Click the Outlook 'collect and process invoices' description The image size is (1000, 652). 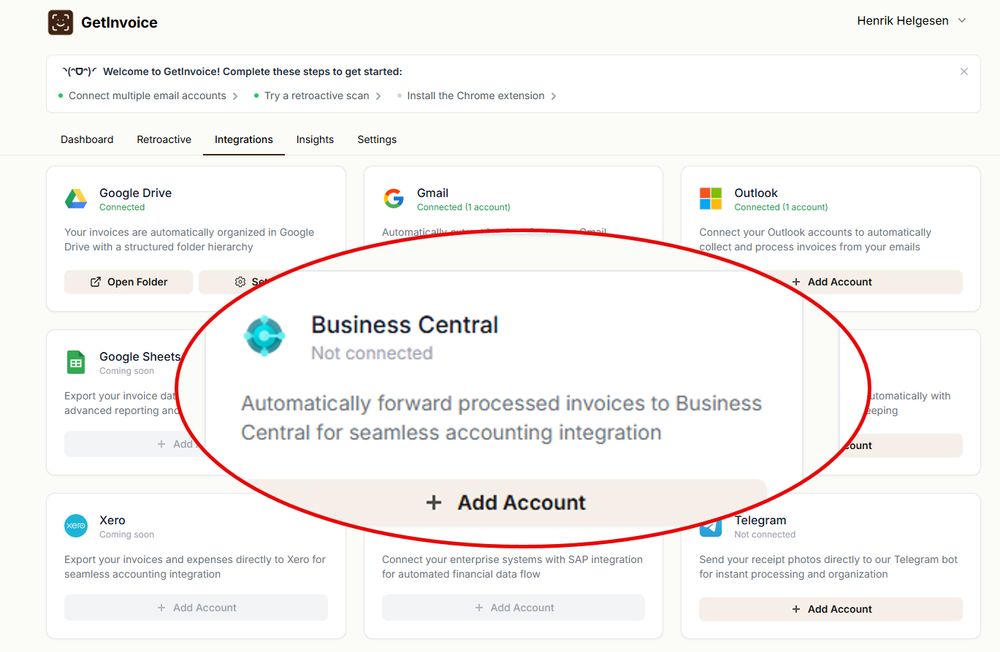[x=815, y=239]
